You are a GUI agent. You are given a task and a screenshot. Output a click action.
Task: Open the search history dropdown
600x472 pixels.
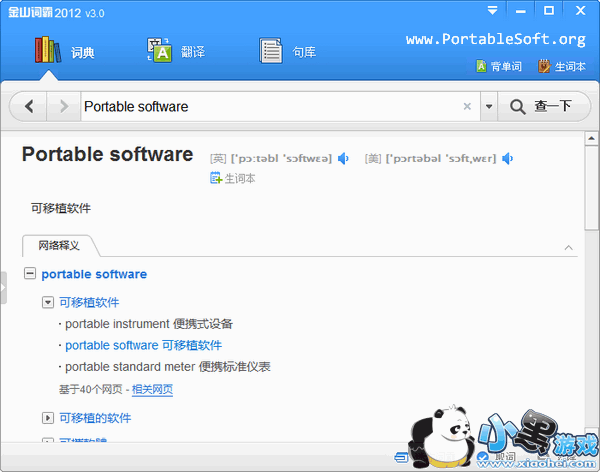pyautogui.click(x=489, y=106)
